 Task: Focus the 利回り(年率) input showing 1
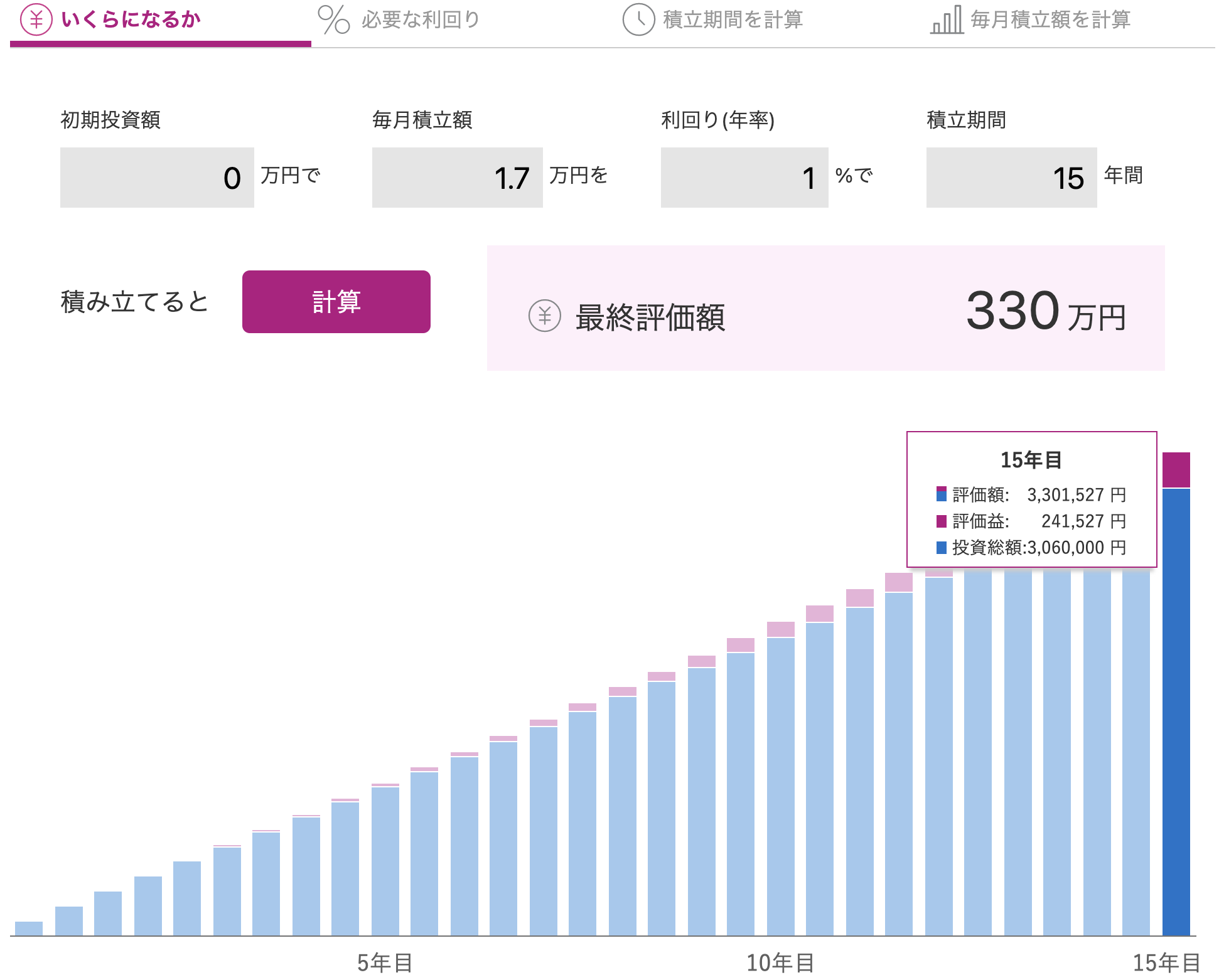(744, 178)
